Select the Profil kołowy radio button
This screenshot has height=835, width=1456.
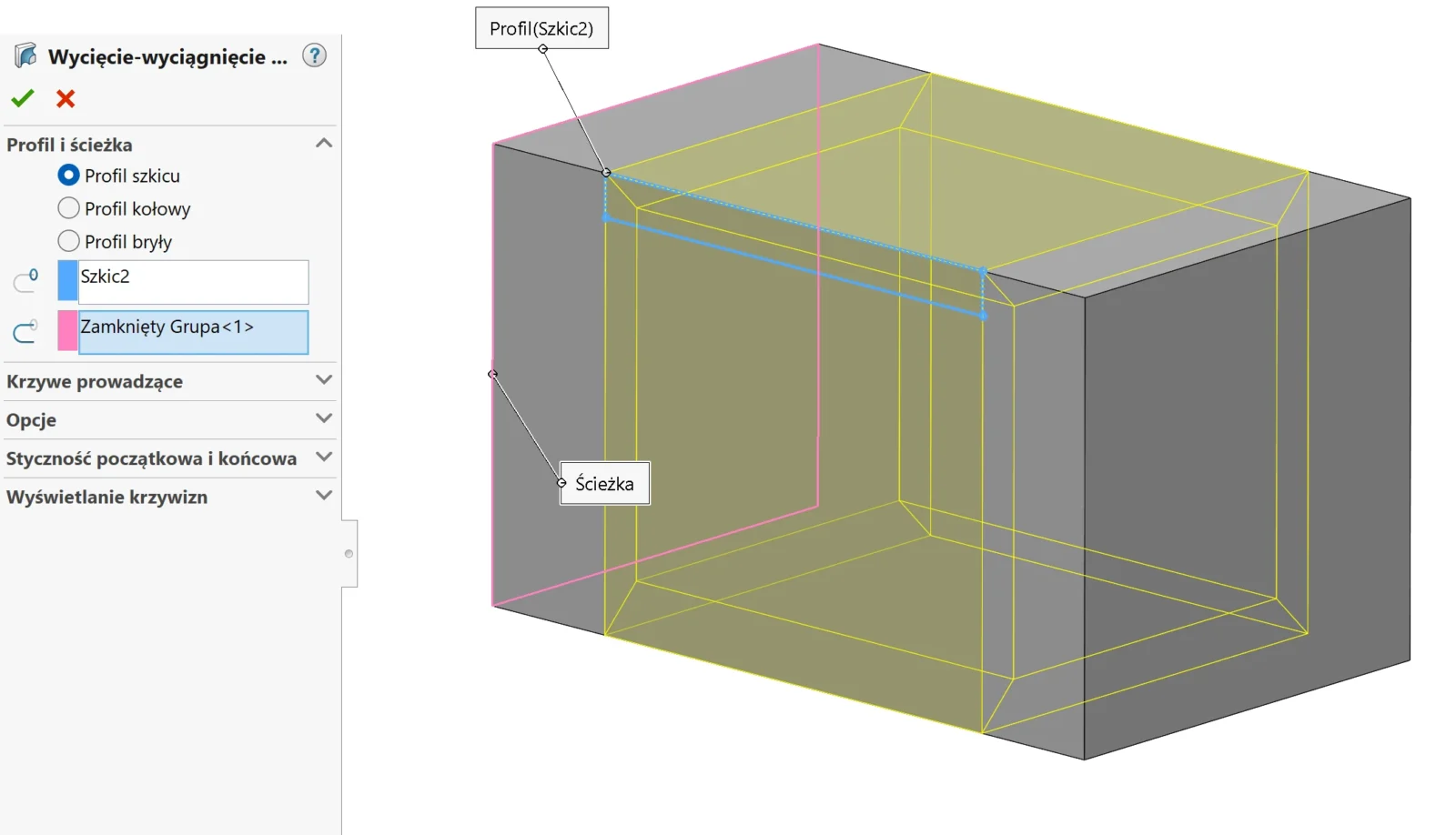pos(68,208)
